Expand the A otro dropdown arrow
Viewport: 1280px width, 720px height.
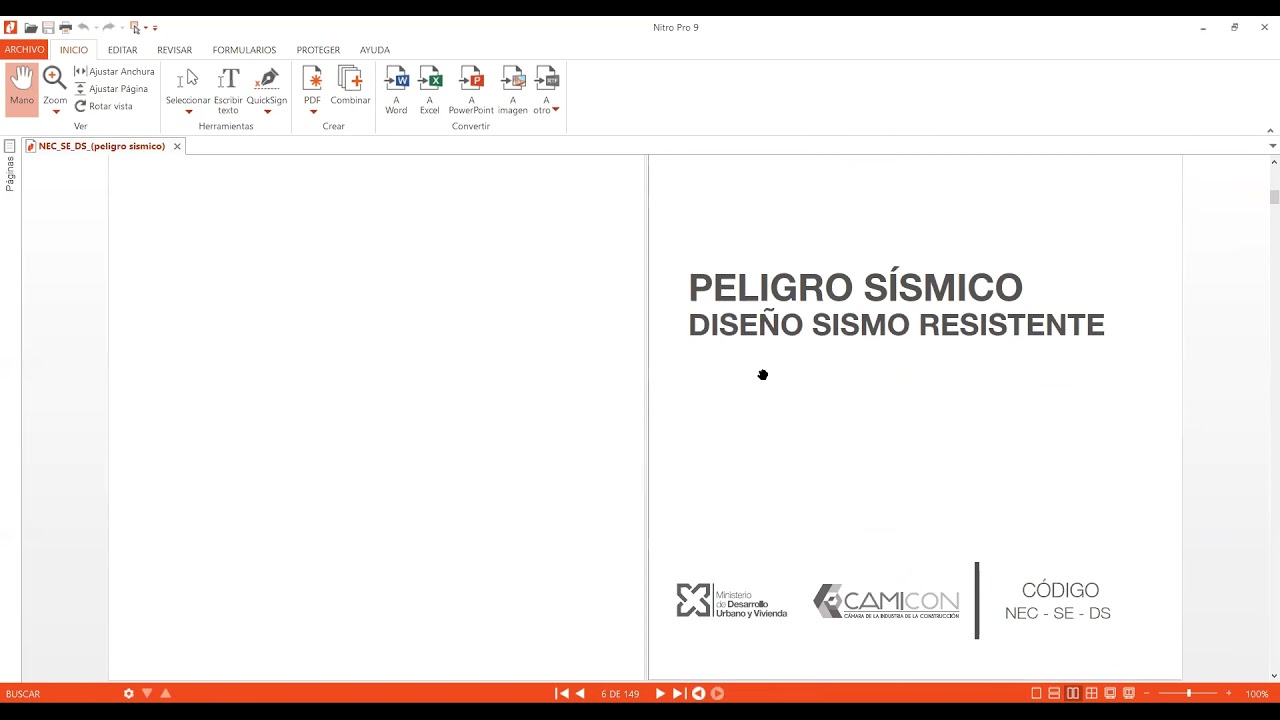[x=555, y=110]
